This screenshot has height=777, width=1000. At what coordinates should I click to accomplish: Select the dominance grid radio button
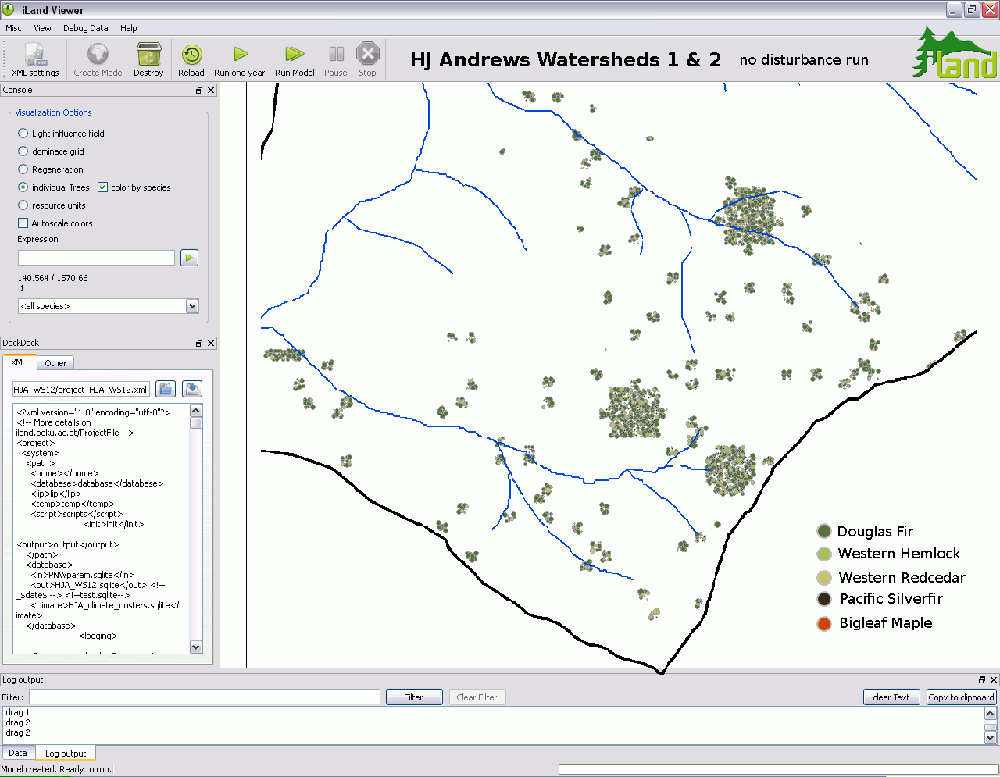(x=23, y=151)
